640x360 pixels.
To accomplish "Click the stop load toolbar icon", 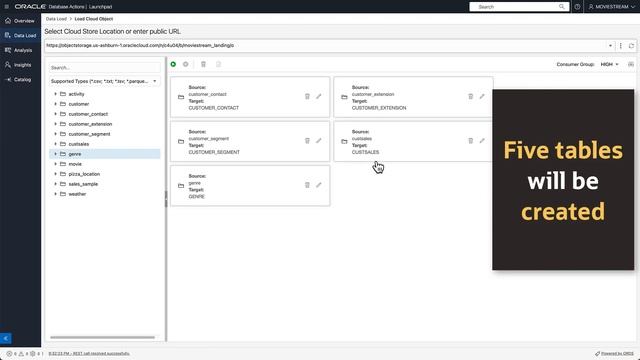I will tap(186, 64).
